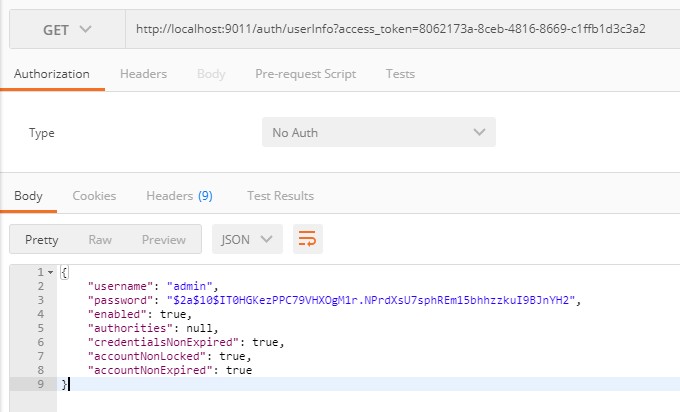680x412 pixels.
Task: Switch to Preview response view
Action: 163,240
